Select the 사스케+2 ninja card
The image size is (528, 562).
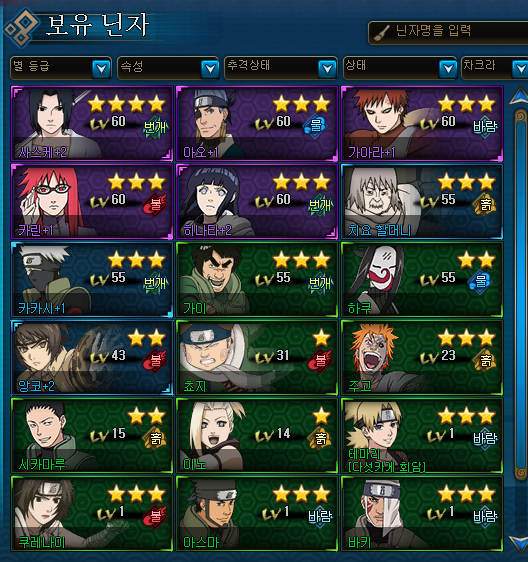point(92,123)
